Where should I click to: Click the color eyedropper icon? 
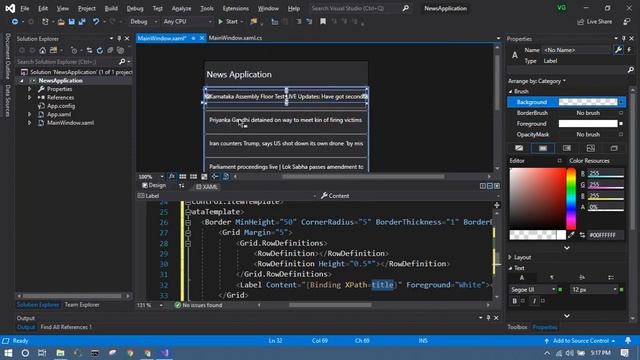click(x=571, y=235)
